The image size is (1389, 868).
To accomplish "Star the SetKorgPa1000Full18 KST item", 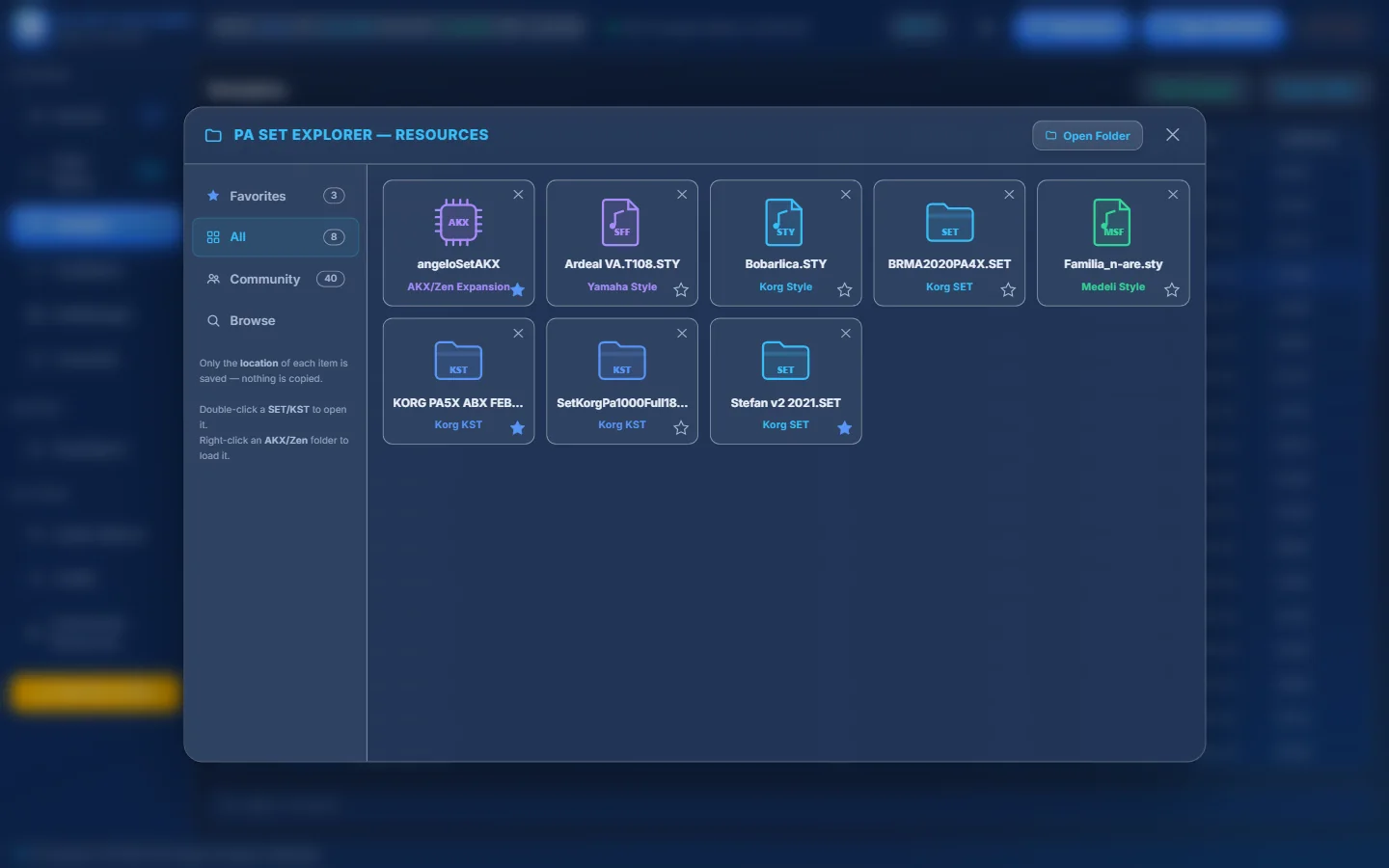I will pos(681,427).
